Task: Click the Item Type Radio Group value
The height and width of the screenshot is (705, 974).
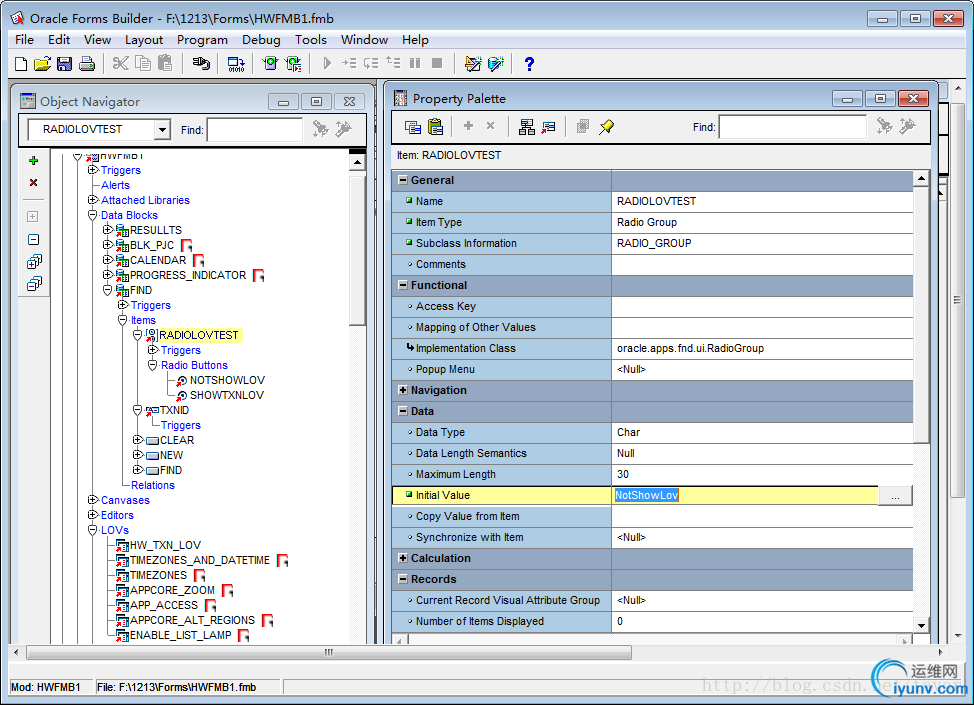Action: [762, 222]
